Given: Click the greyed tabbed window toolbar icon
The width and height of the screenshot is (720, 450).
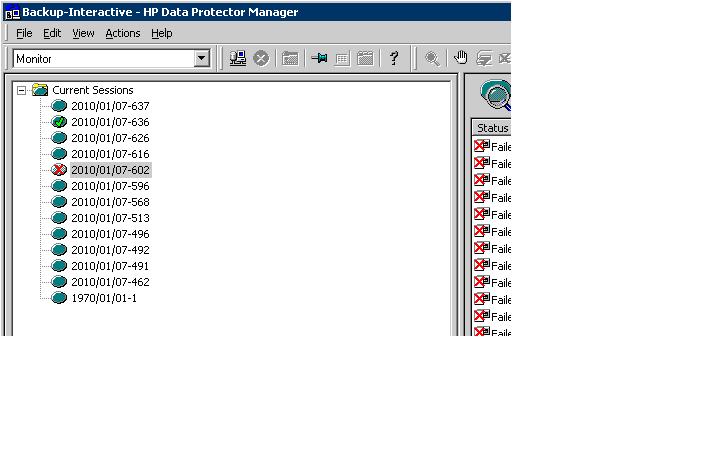Looking at the screenshot, I should (365, 58).
